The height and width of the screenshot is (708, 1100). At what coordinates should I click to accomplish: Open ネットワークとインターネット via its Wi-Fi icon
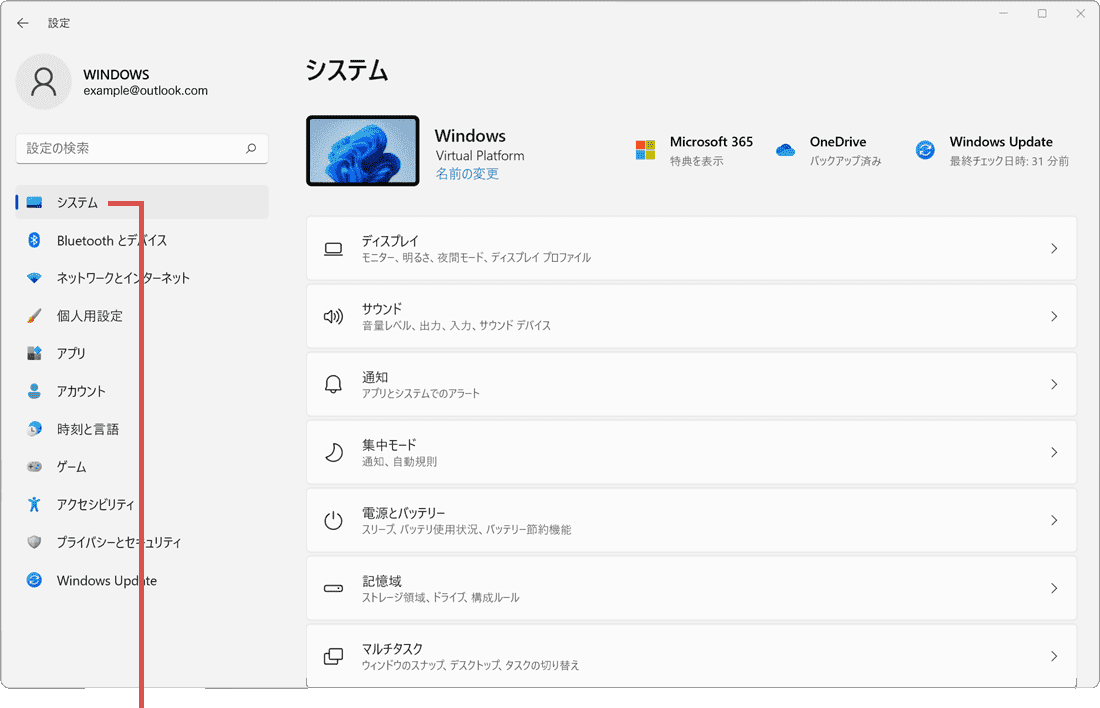[35, 278]
